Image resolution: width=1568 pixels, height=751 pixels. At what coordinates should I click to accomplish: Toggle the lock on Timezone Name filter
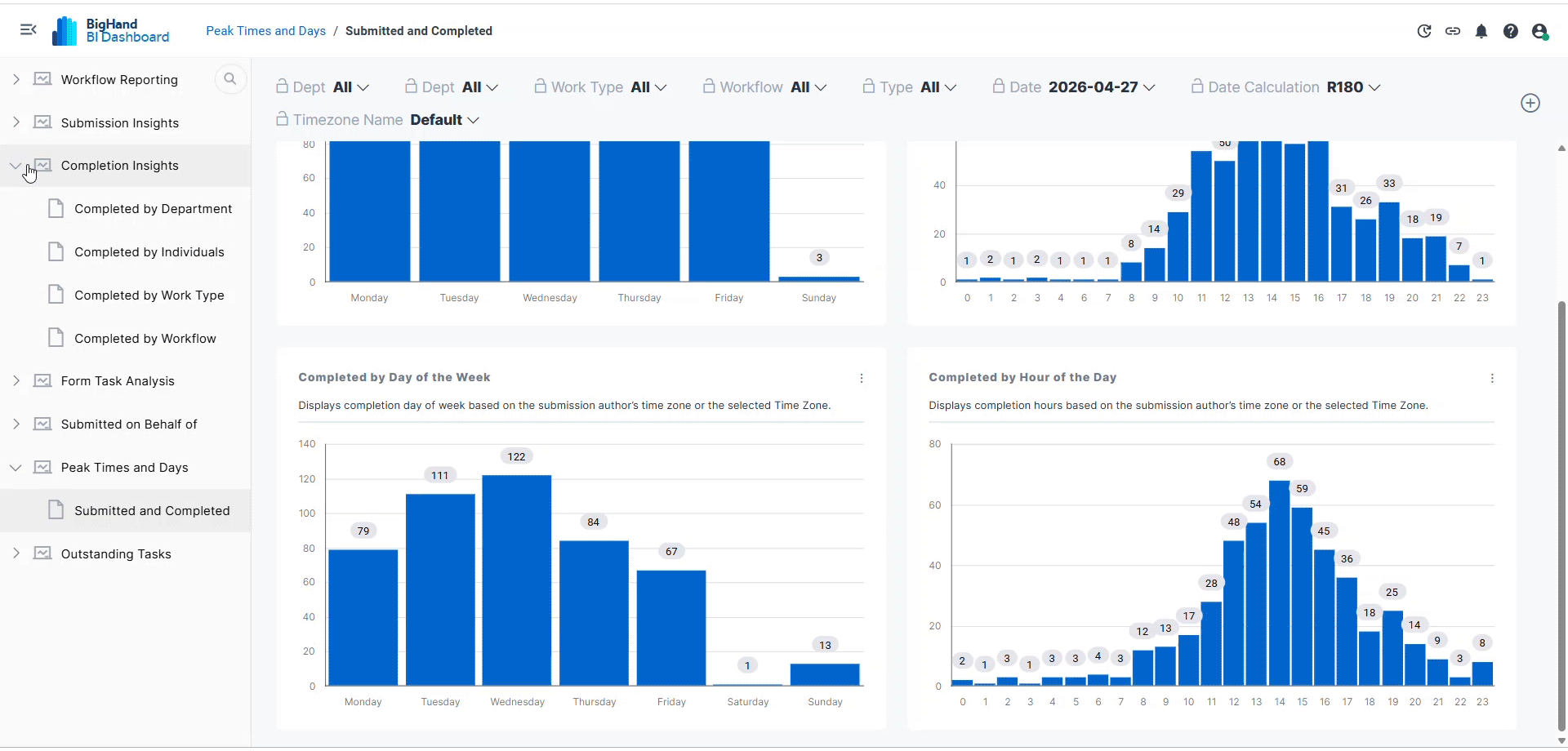point(282,118)
